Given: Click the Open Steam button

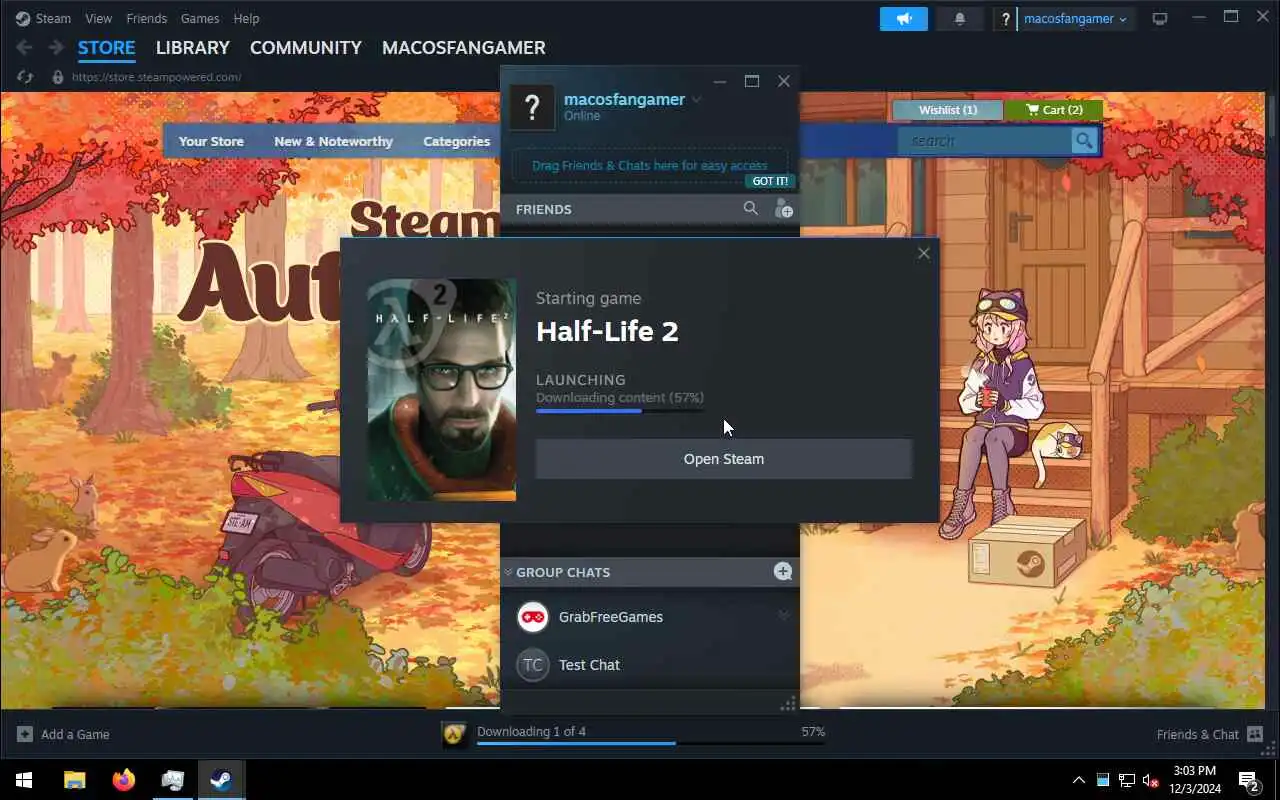Looking at the screenshot, I should point(724,459).
